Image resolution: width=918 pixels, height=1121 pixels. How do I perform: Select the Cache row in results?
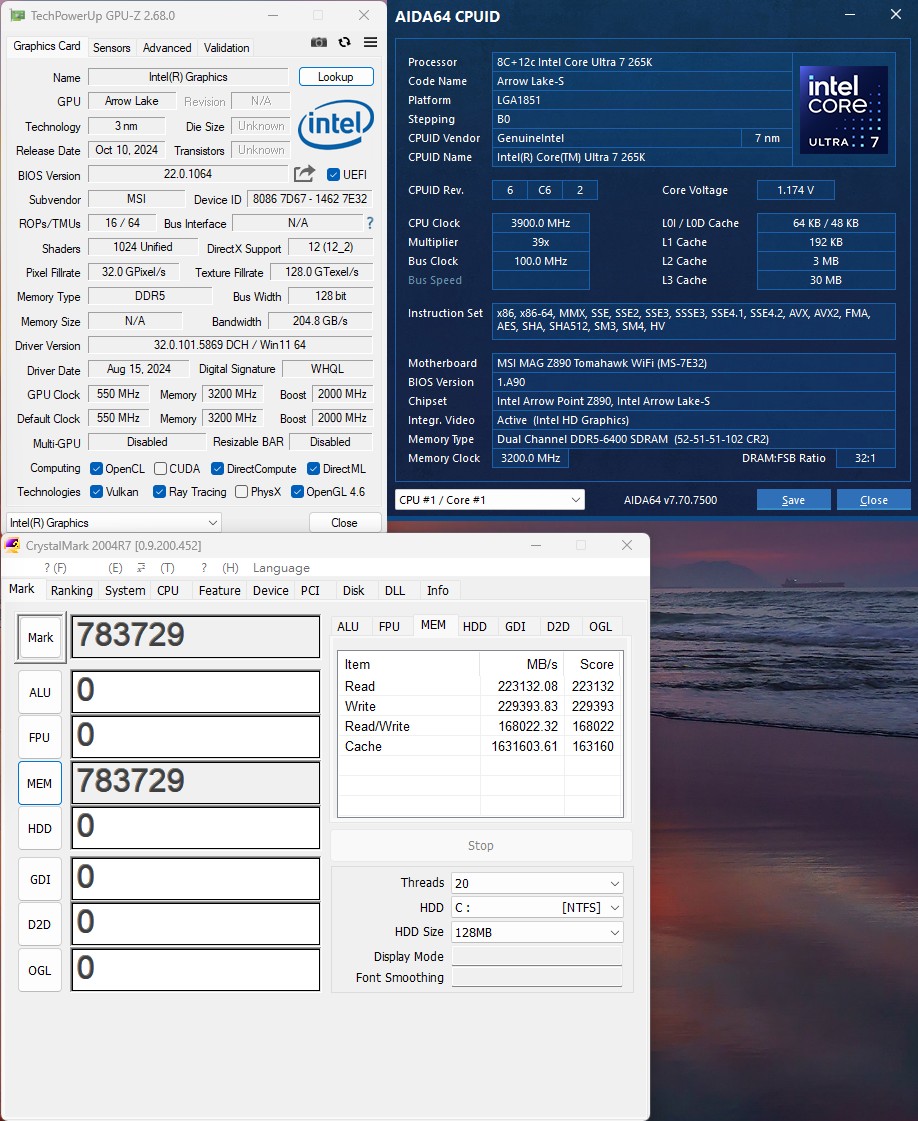tap(480, 746)
